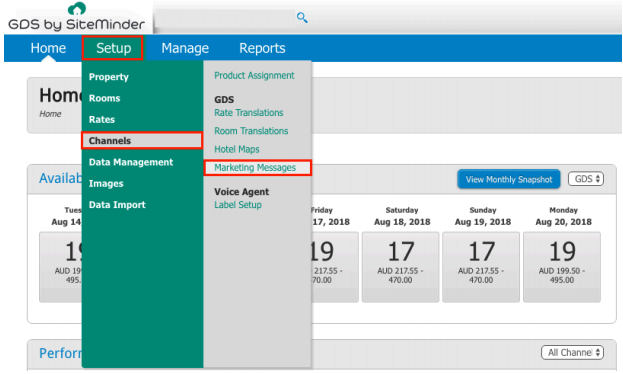Open the Setup menu
The height and width of the screenshot is (374, 623).
pos(113,48)
